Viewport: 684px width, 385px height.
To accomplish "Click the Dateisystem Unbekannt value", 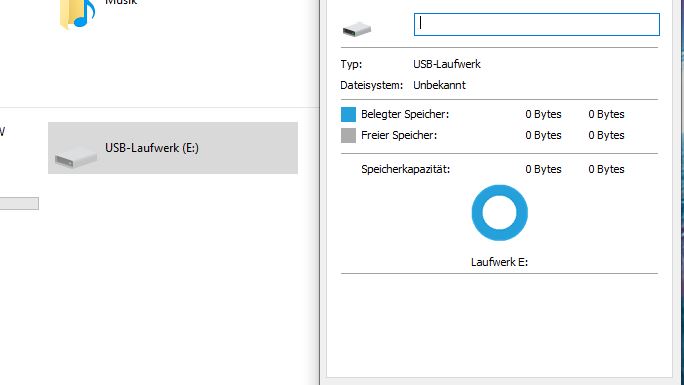I will (439, 85).
